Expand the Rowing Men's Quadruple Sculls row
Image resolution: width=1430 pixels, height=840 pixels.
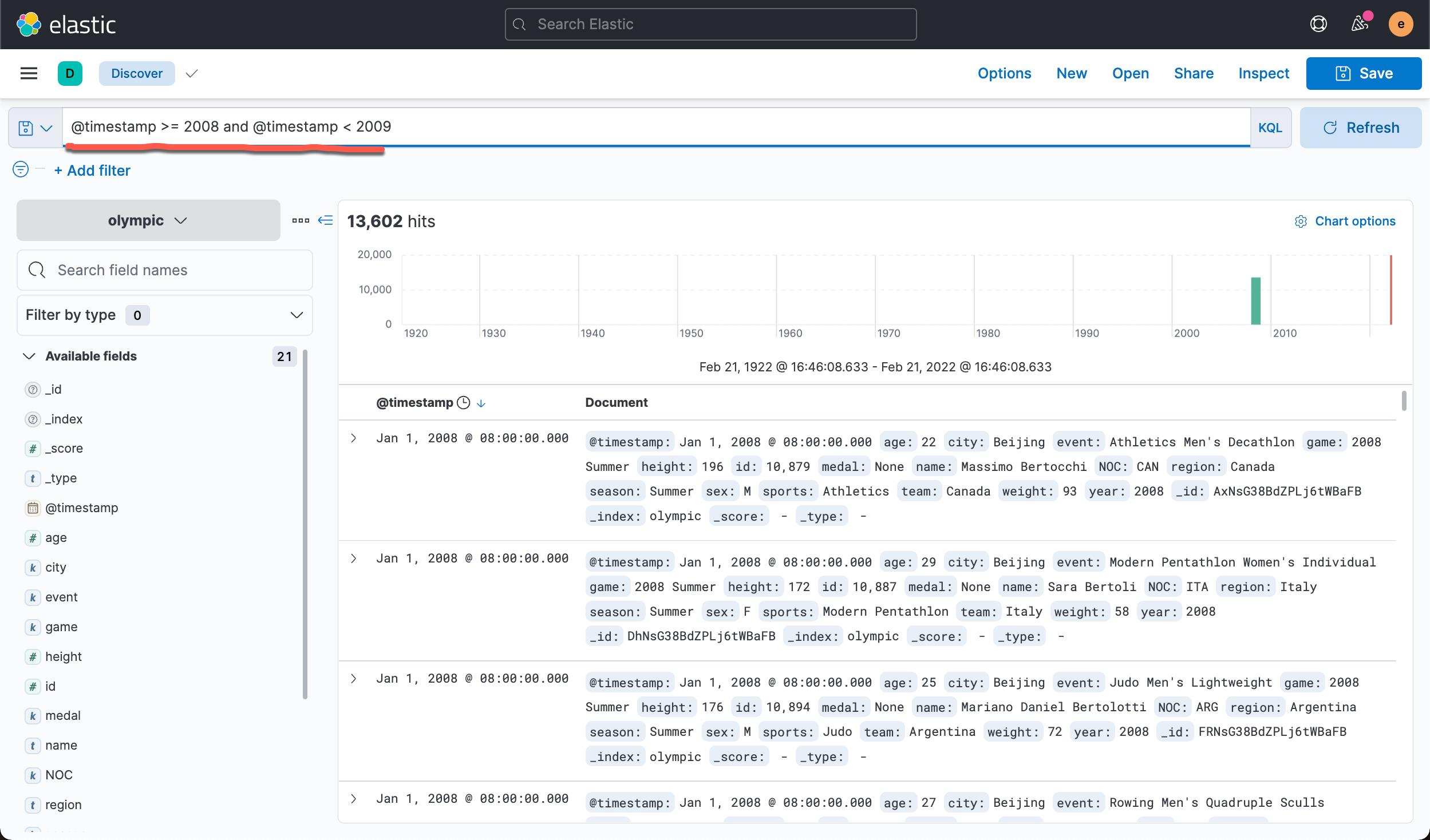354,799
